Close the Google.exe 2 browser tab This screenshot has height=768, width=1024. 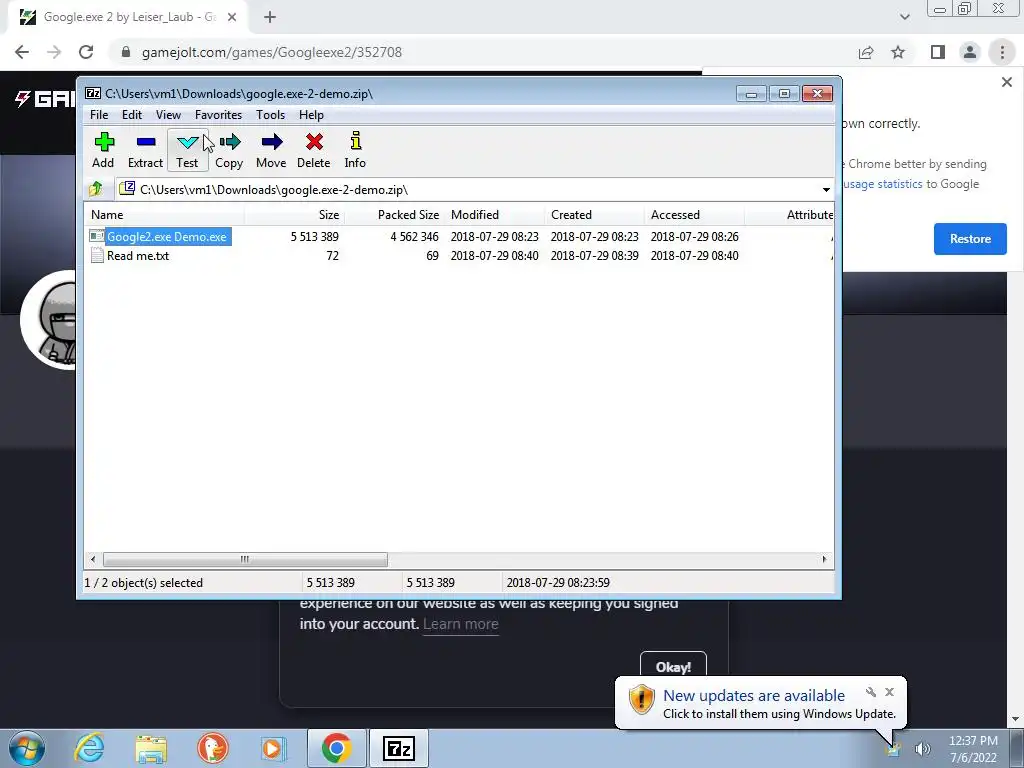[x=232, y=18]
